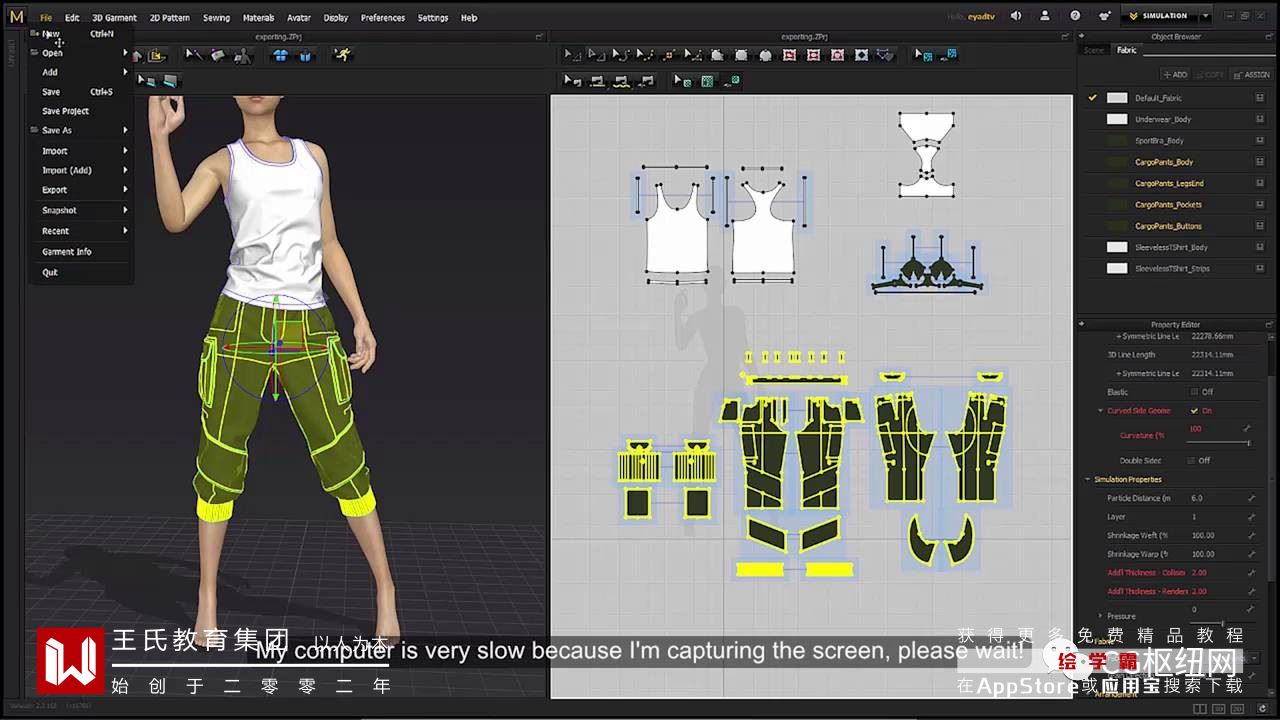Pick the red Internal Polygon tool
1280x720 pixels.
[x=790, y=55]
